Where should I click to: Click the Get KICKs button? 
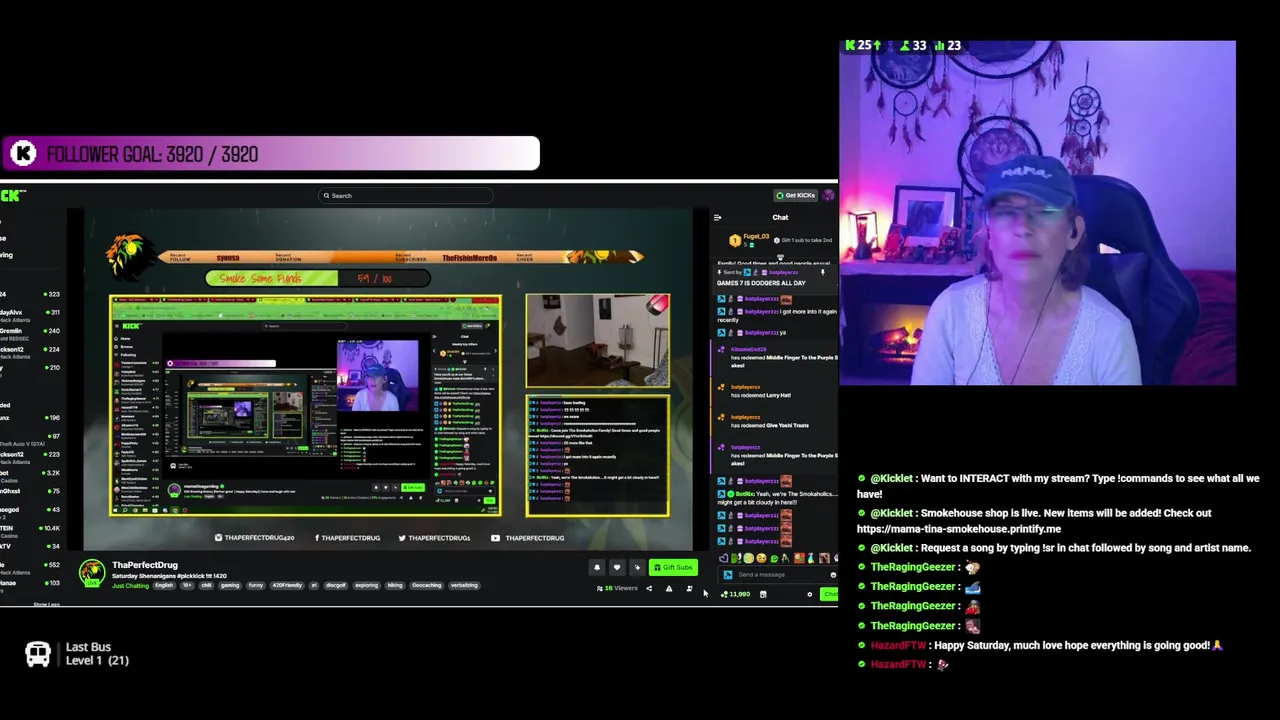pos(795,195)
